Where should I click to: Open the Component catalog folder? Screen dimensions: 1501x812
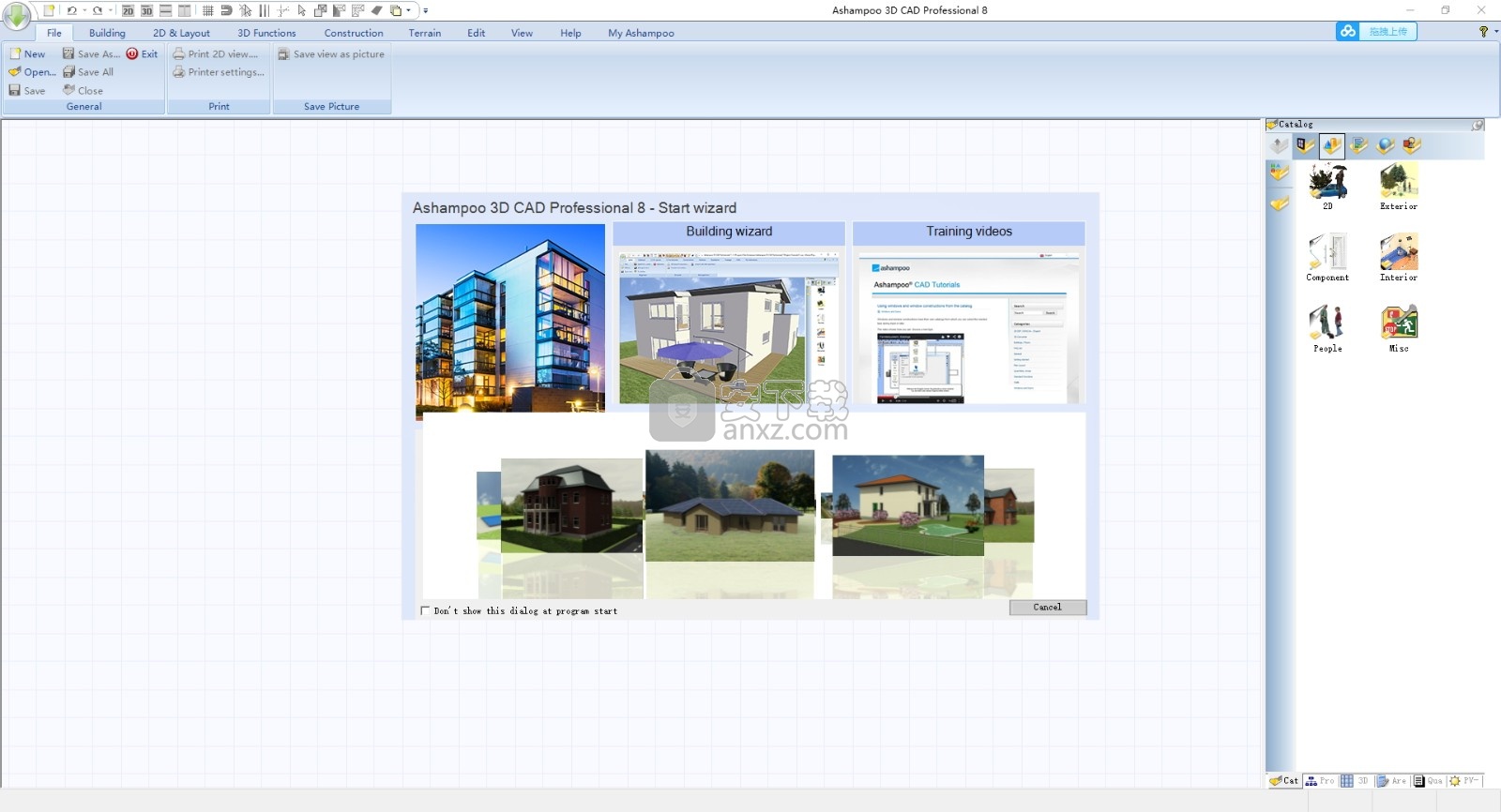[1327, 257]
